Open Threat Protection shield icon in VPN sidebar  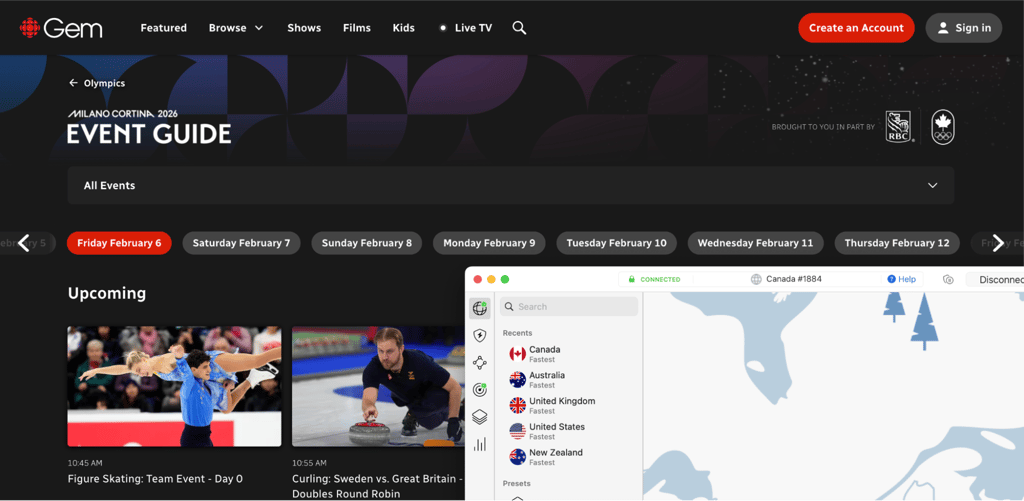[x=480, y=336]
